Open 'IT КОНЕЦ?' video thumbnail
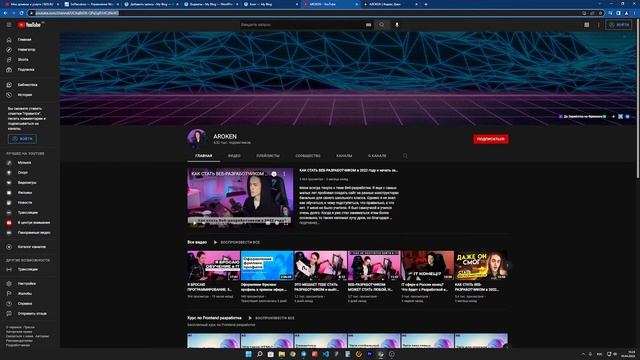The image size is (640, 360). coord(427,265)
